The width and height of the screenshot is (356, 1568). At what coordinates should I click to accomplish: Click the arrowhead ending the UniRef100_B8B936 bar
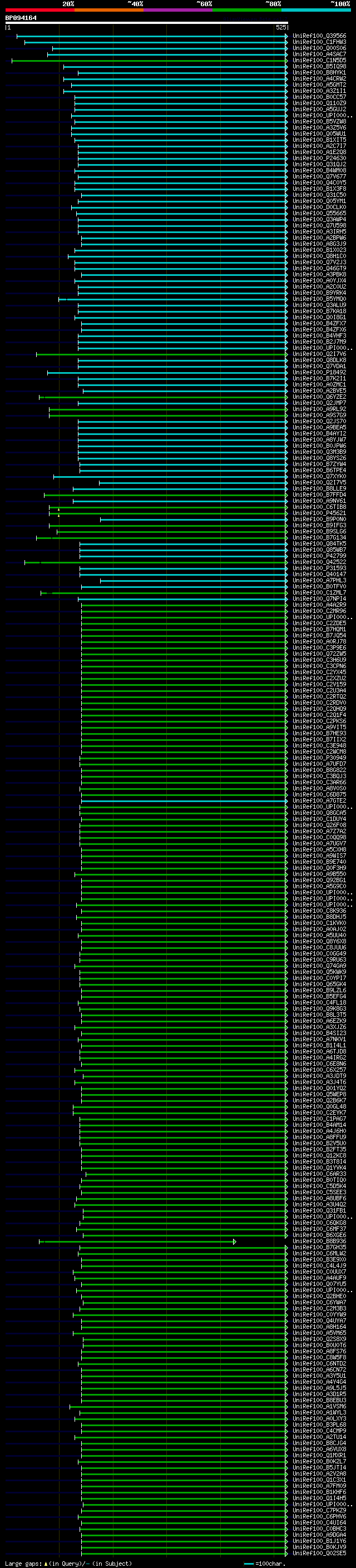(234, 1241)
